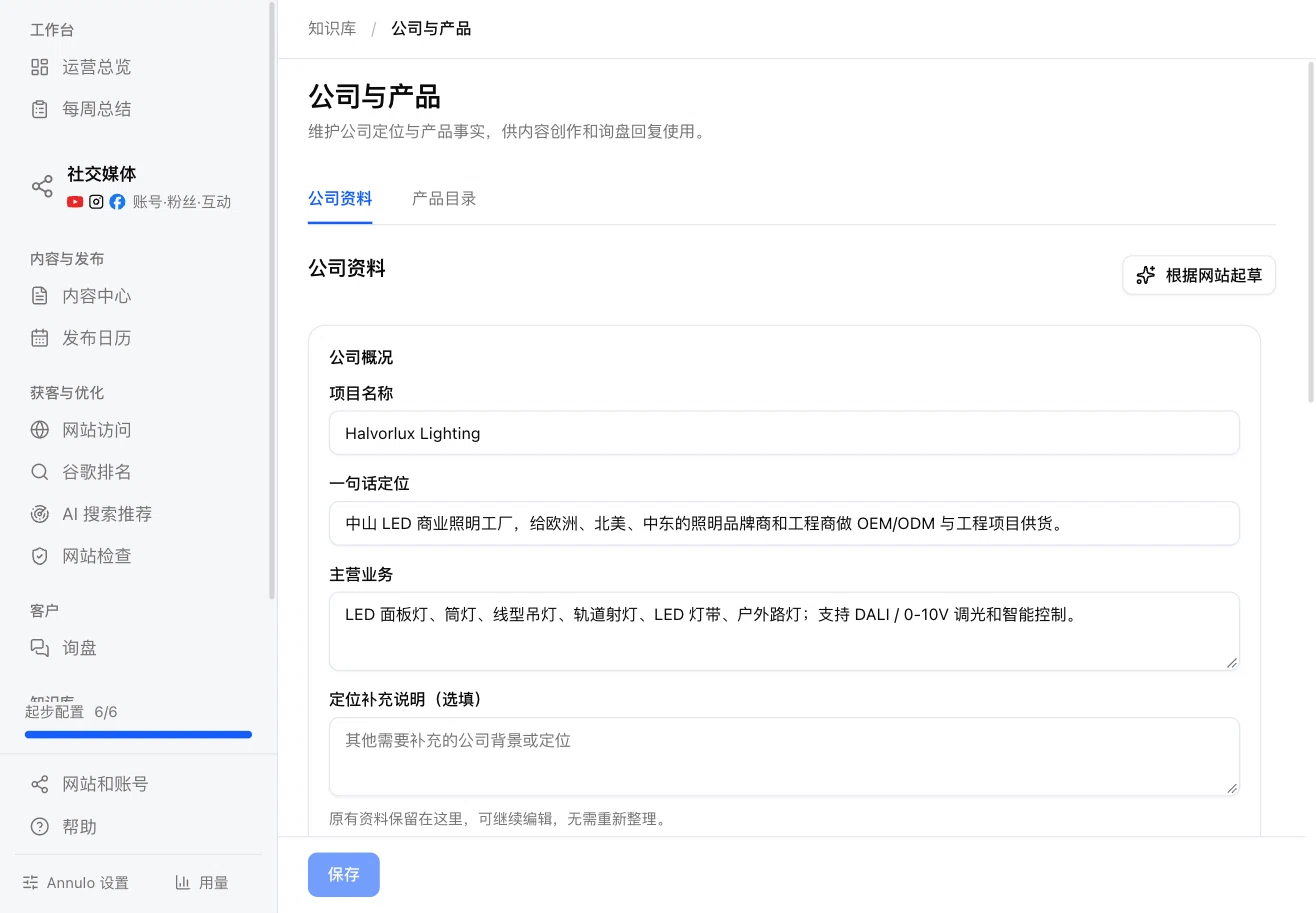The image size is (1316, 913).
Task: Click the sidebar vertical scrollbar
Action: coord(273,300)
